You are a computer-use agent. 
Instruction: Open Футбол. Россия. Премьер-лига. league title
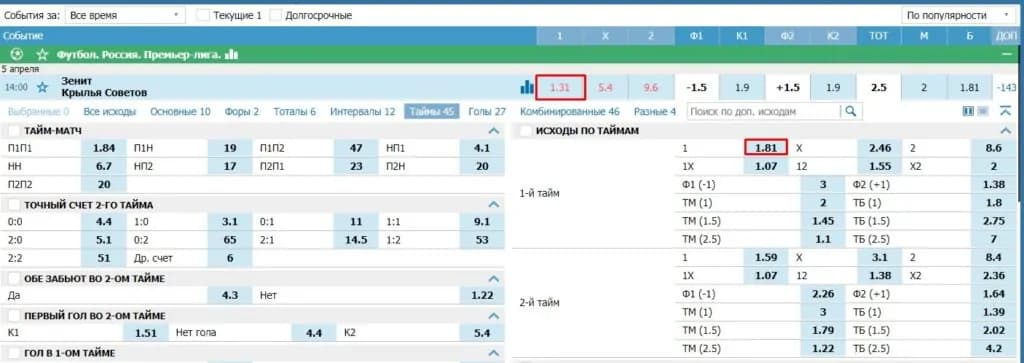(138, 55)
